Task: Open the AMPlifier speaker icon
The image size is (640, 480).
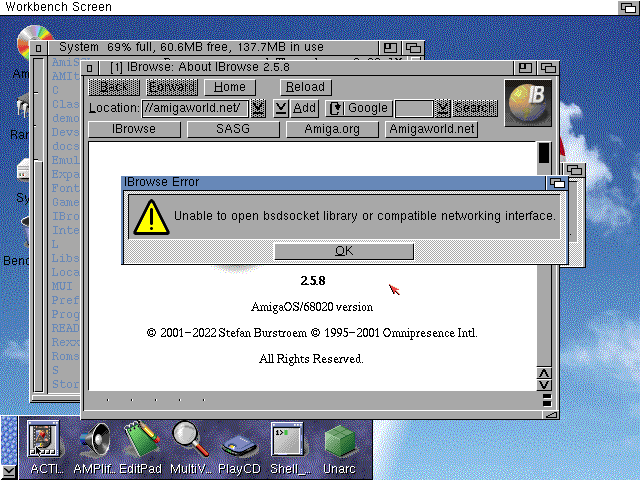Action: [x=96, y=440]
